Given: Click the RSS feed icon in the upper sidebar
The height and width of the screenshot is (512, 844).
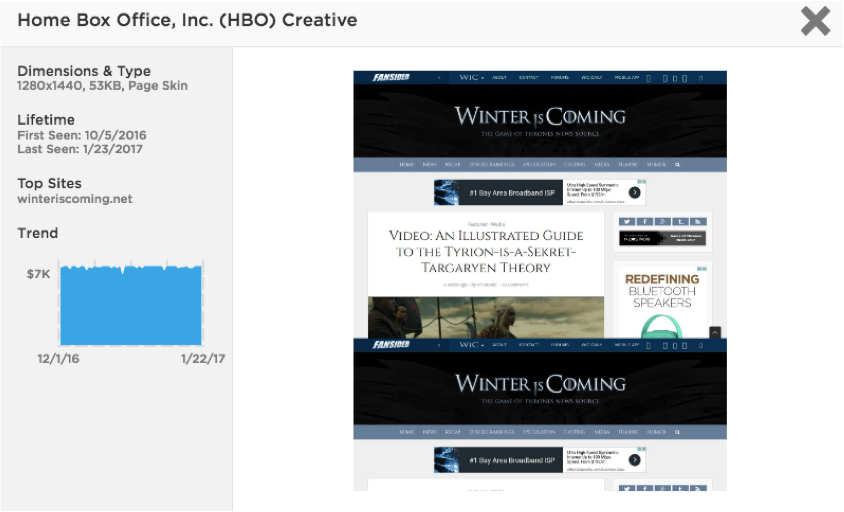Looking at the screenshot, I should [x=696, y=221].
